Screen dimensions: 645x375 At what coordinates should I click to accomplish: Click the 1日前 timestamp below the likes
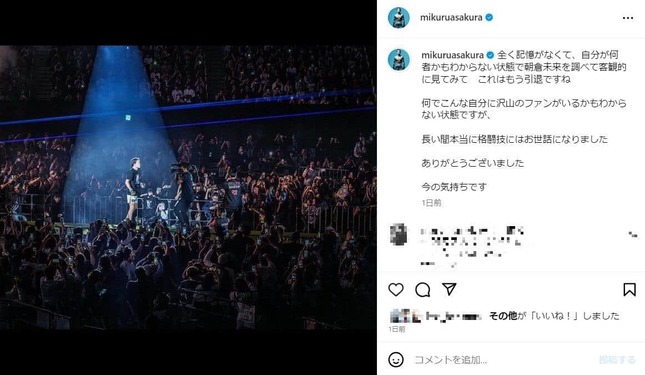397,329
